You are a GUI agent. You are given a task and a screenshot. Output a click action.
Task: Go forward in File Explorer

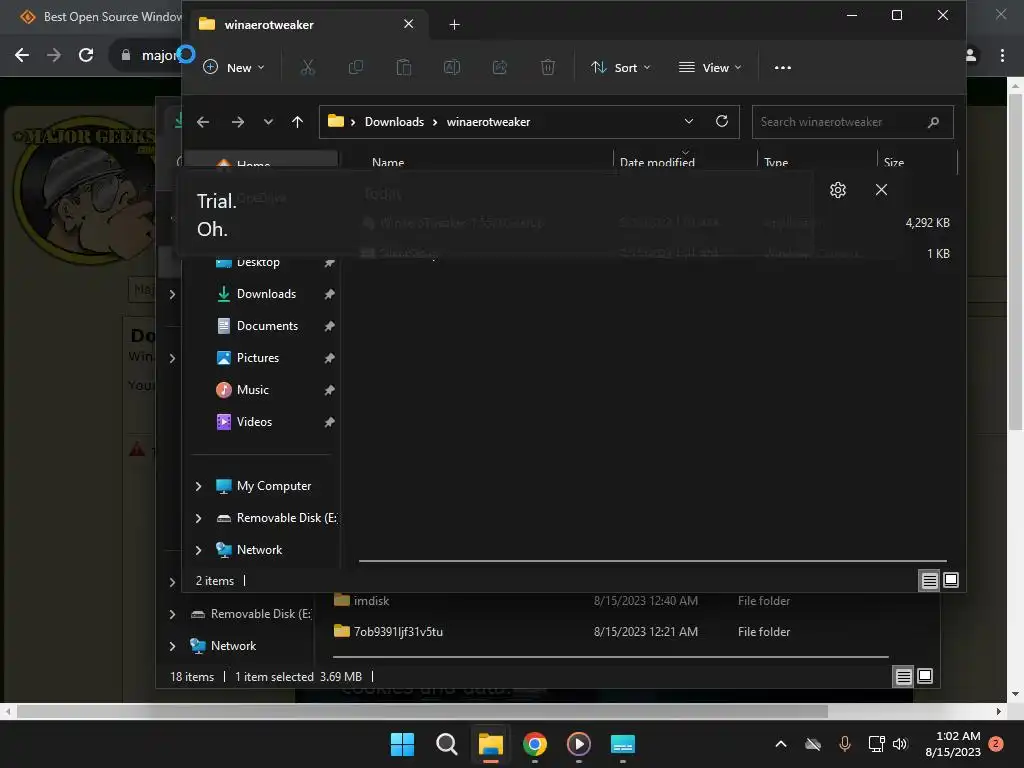coord(238,122)
